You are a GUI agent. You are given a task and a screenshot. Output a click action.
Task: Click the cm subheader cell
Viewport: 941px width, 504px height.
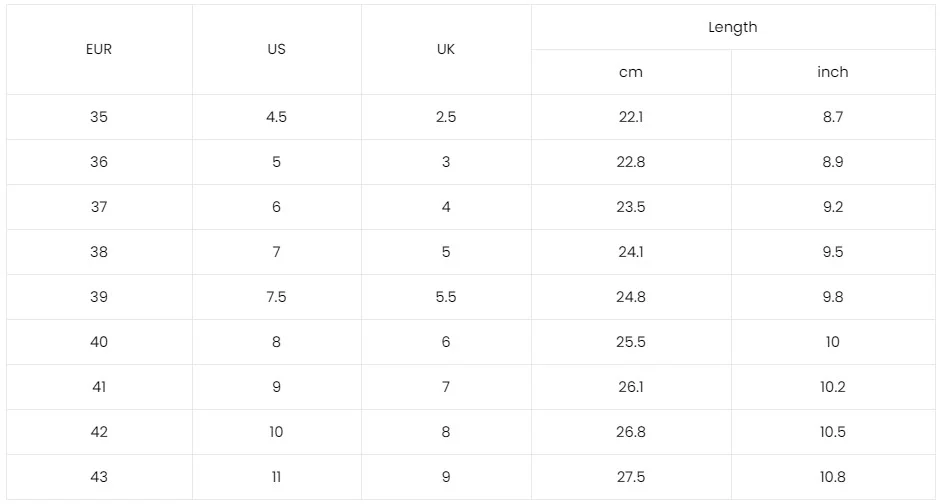(631, 72)
